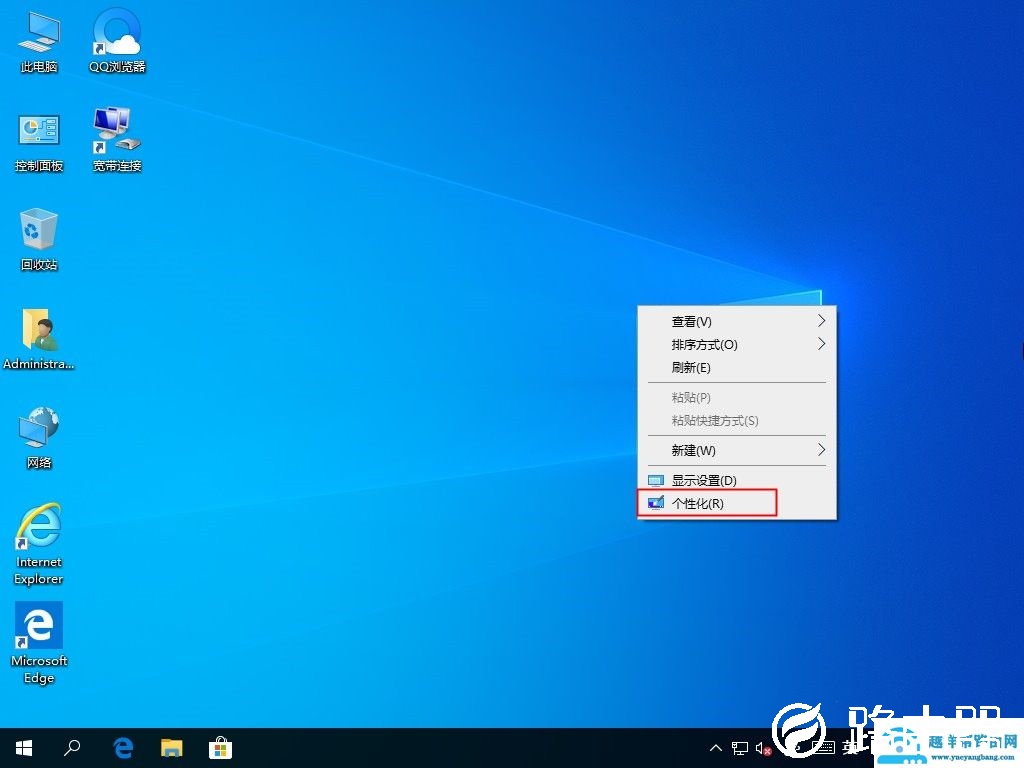1024x768 pixels.
Task: Open 控制面板 from the desktop
Action: tap(38, 135)
